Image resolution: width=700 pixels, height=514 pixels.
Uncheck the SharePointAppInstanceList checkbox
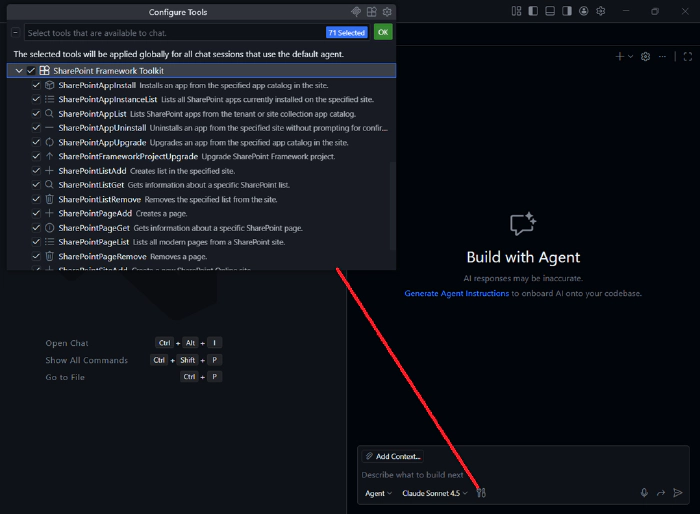pyautogui.click(x=36, y=99)
